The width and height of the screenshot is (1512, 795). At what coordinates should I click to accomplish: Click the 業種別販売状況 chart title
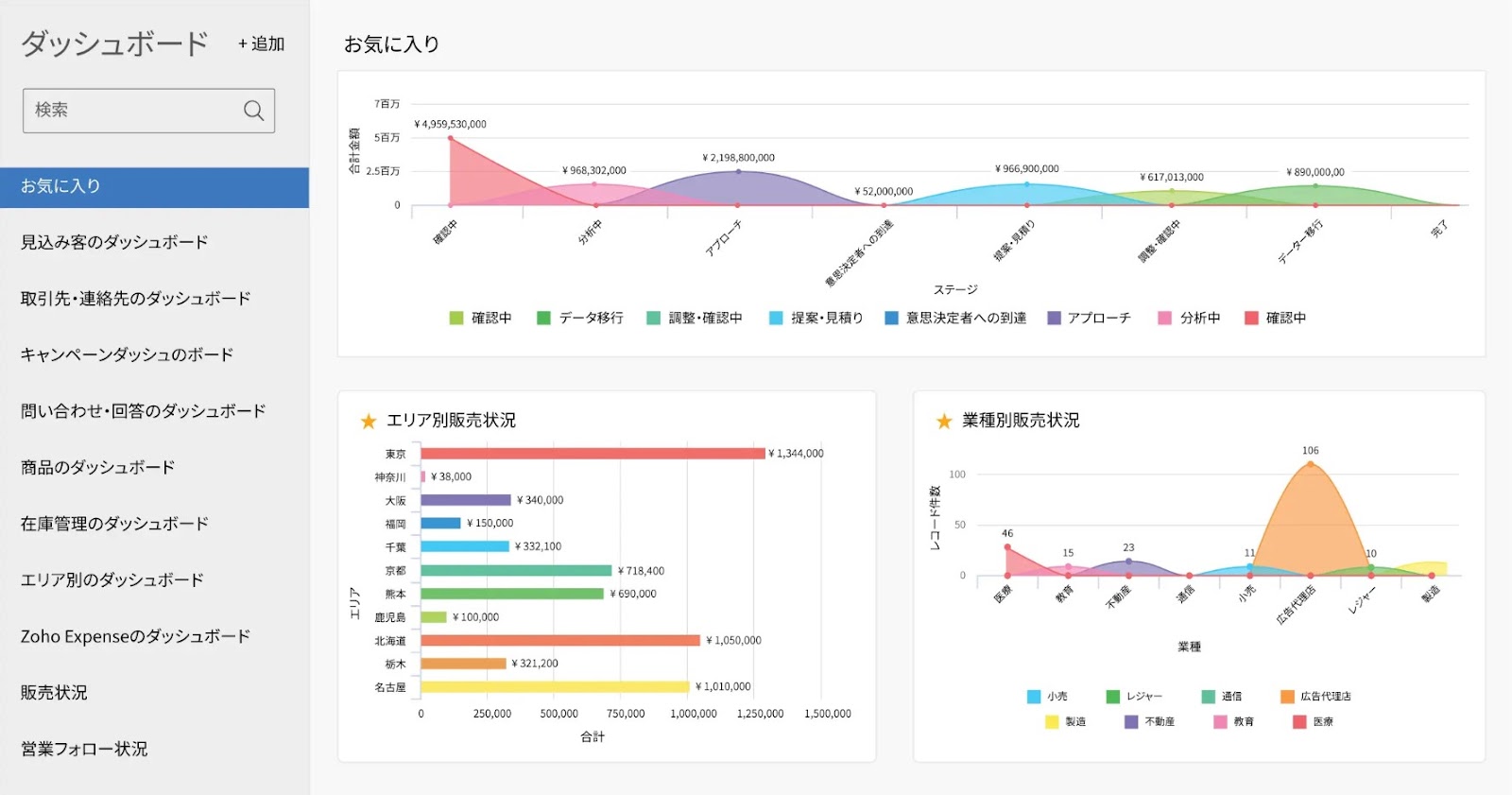pos(1021,421)
